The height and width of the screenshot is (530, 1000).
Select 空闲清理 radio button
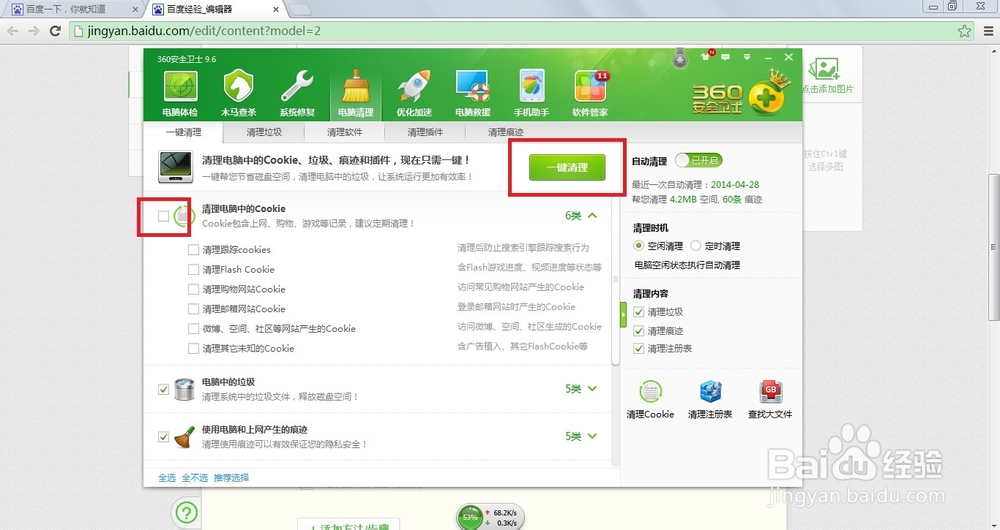pyautogui.click(x=638, y=246)
